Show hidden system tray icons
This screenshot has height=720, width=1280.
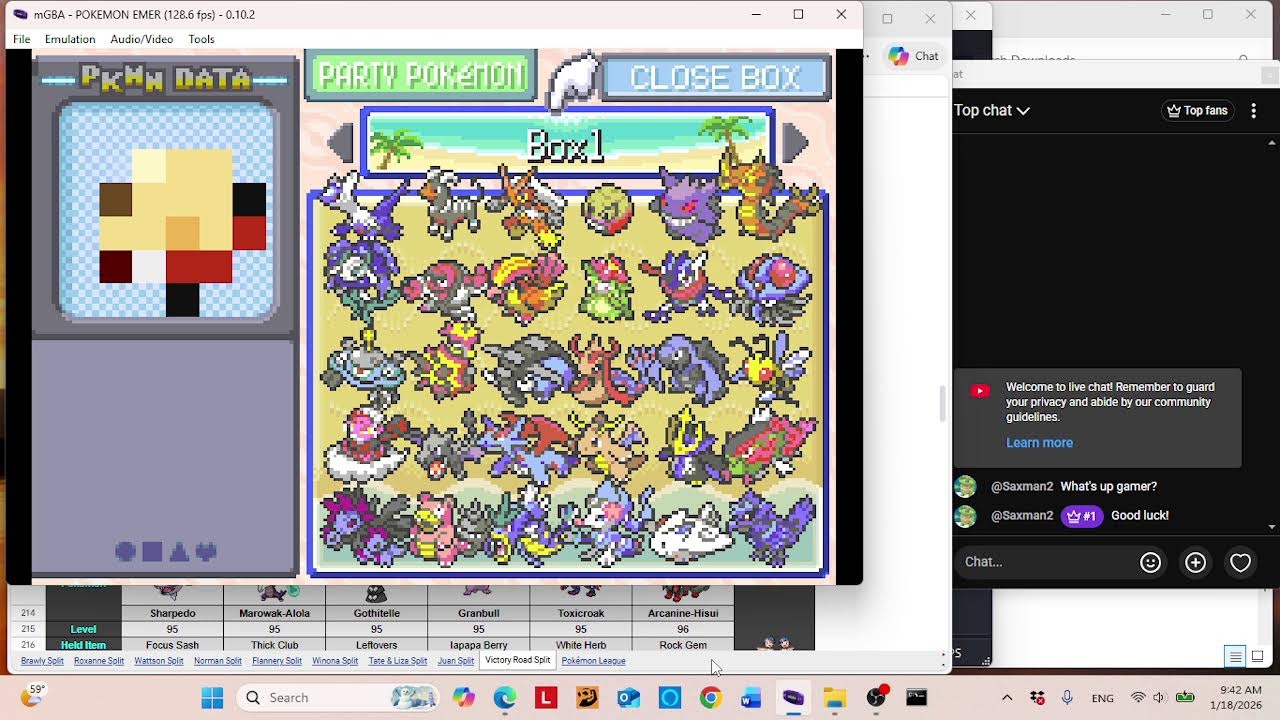click(x=1007, y=697)
